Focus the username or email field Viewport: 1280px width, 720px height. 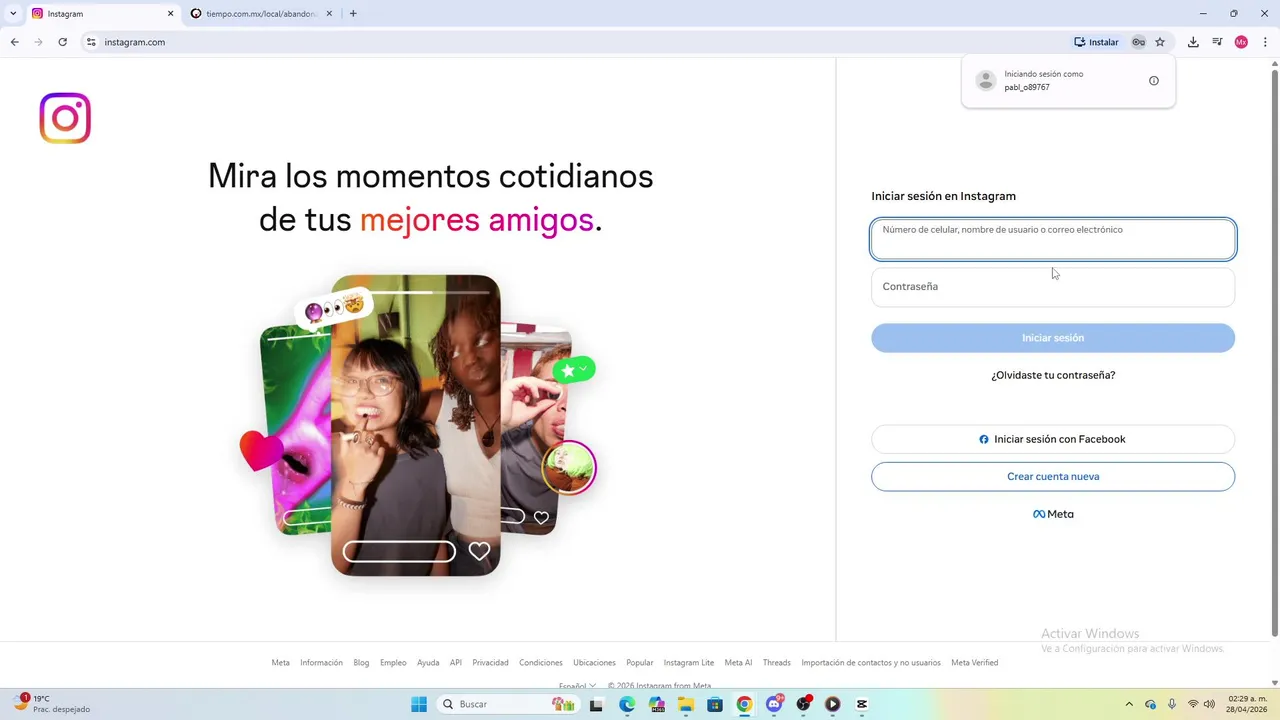click(x=1053, y=239)
